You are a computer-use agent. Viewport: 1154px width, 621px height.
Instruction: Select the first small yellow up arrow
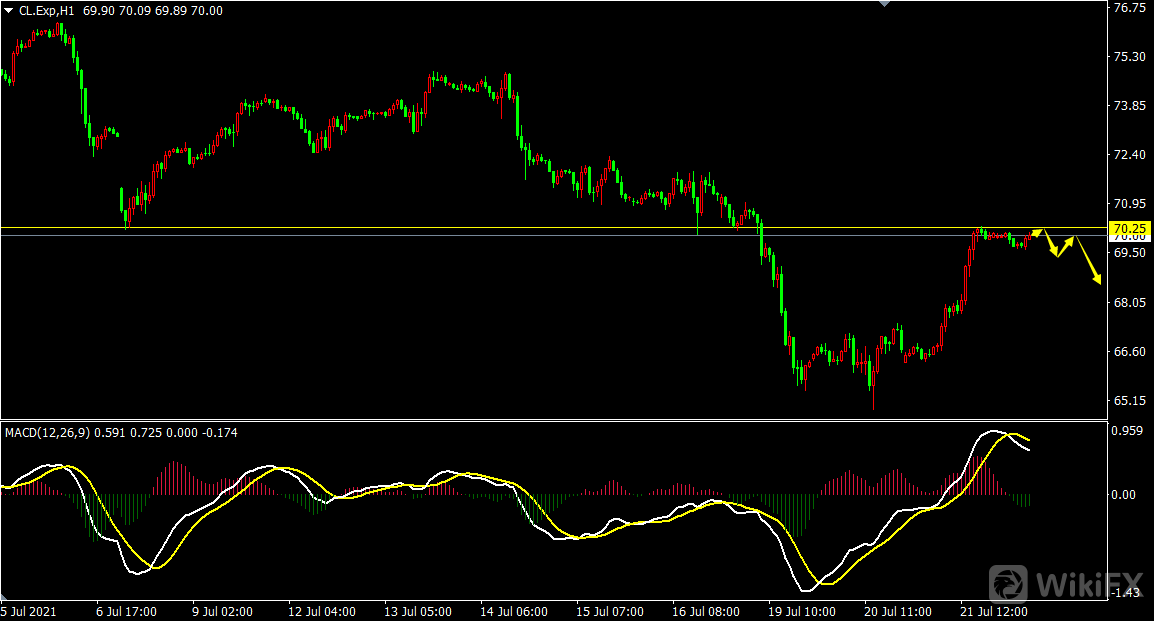pyautogui.click(x=1036, y=234)
